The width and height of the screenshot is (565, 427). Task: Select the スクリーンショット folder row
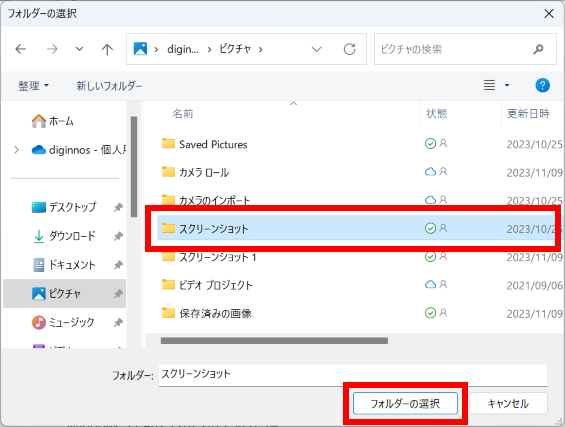tap(356, 228)
